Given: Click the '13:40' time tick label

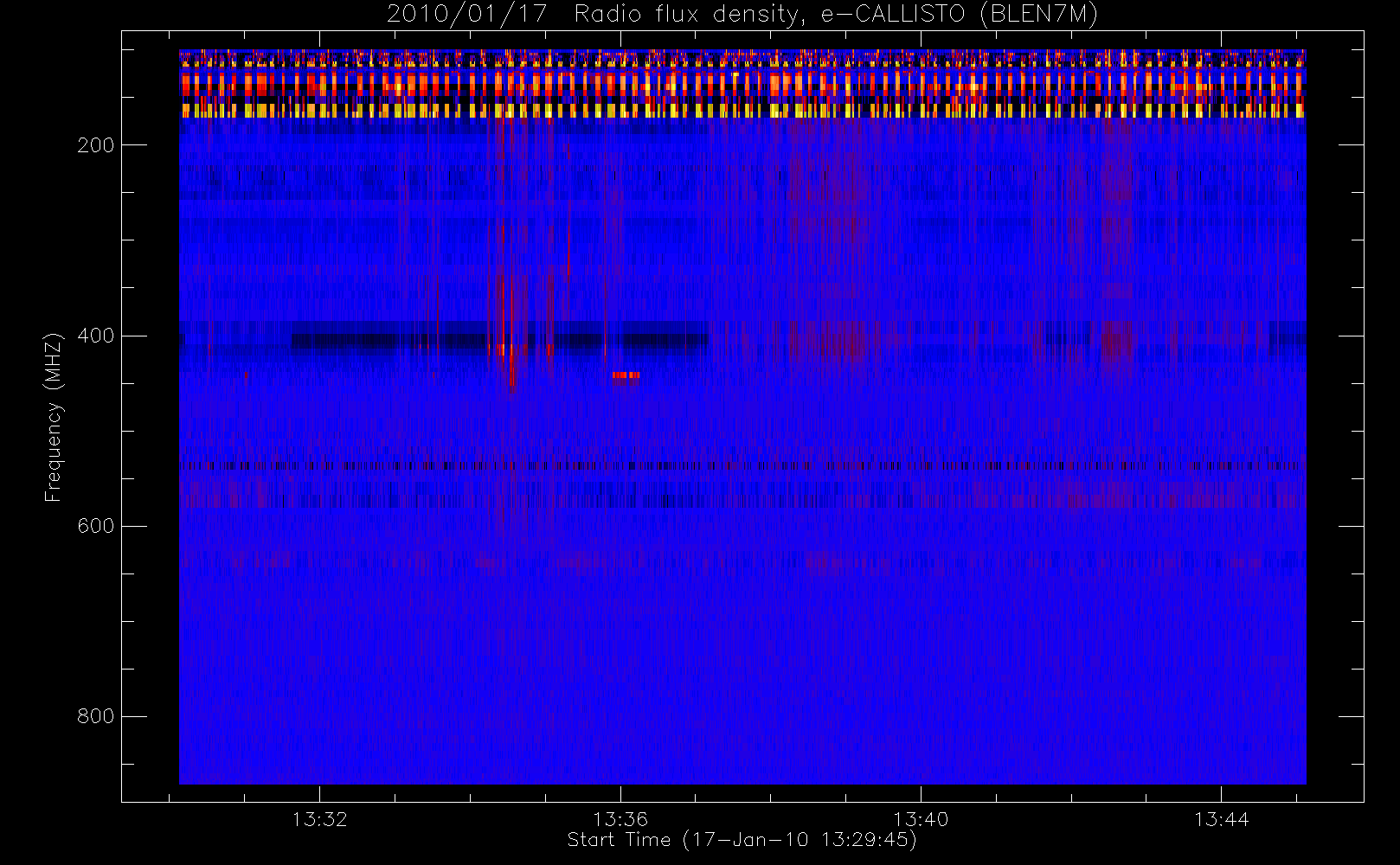Looking at the screenshot, I should coord(921,819).
